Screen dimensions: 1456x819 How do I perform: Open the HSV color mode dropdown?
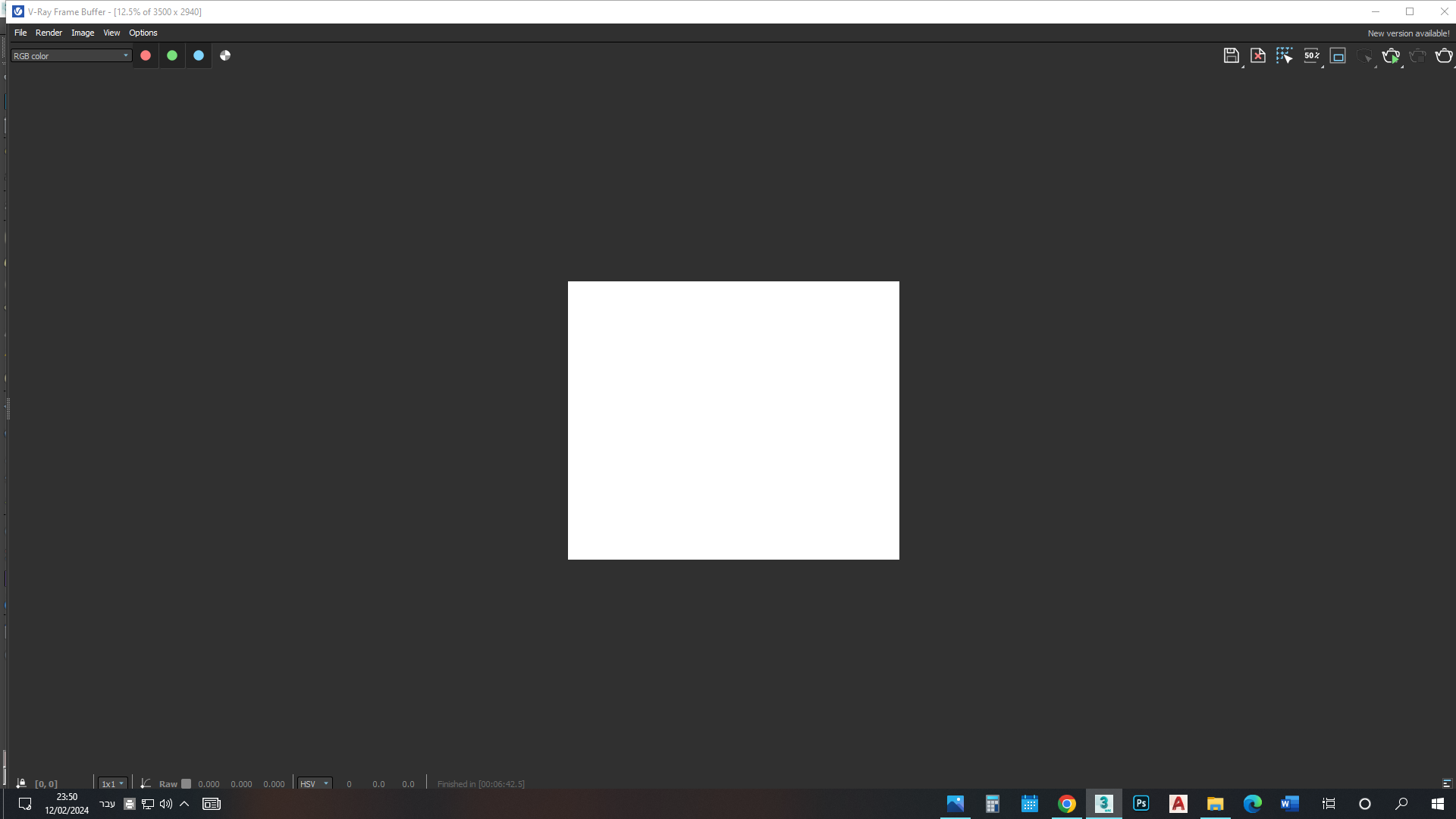pos(314,783)
